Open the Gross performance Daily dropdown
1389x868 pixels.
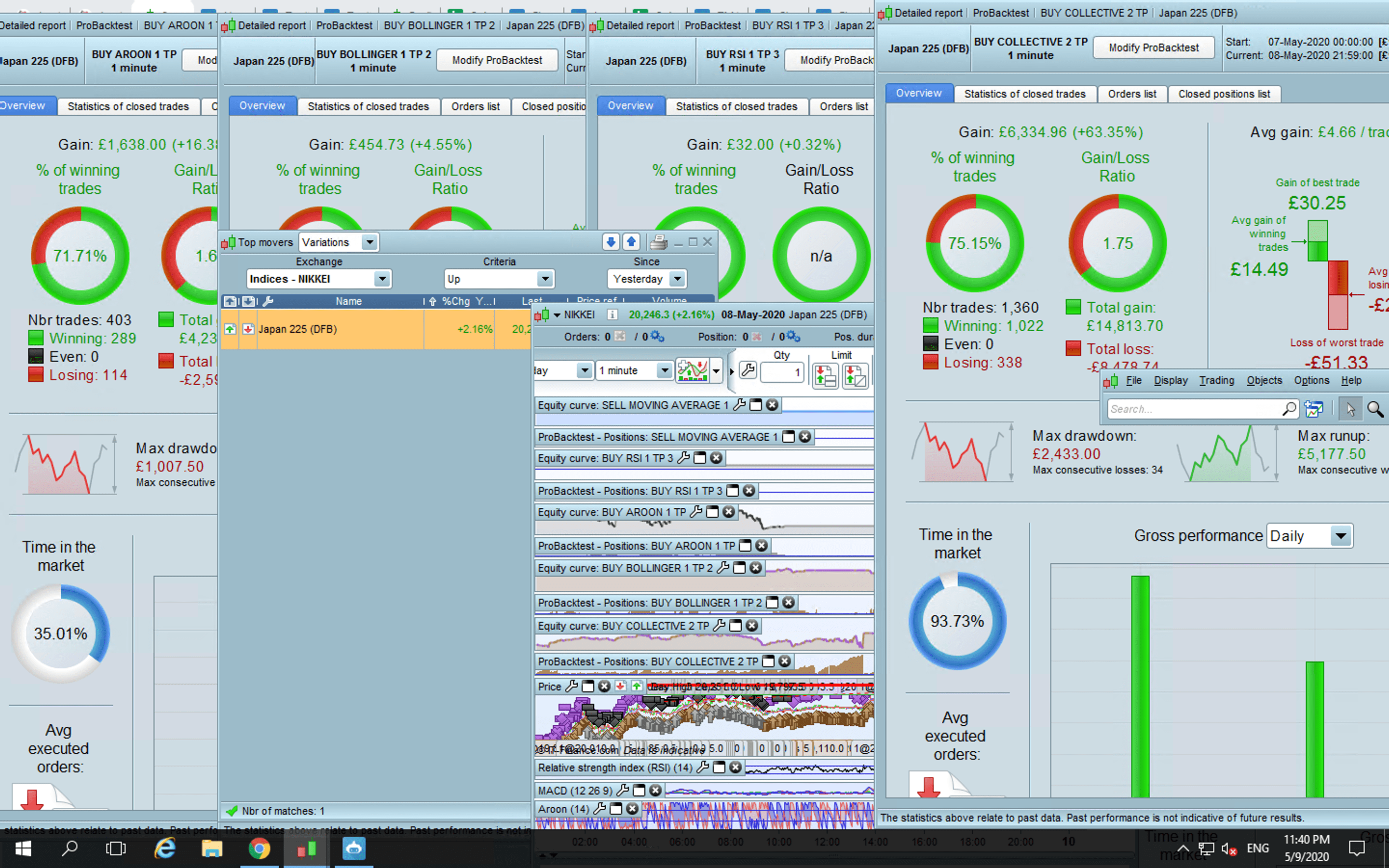click(x=1341, y=536)
